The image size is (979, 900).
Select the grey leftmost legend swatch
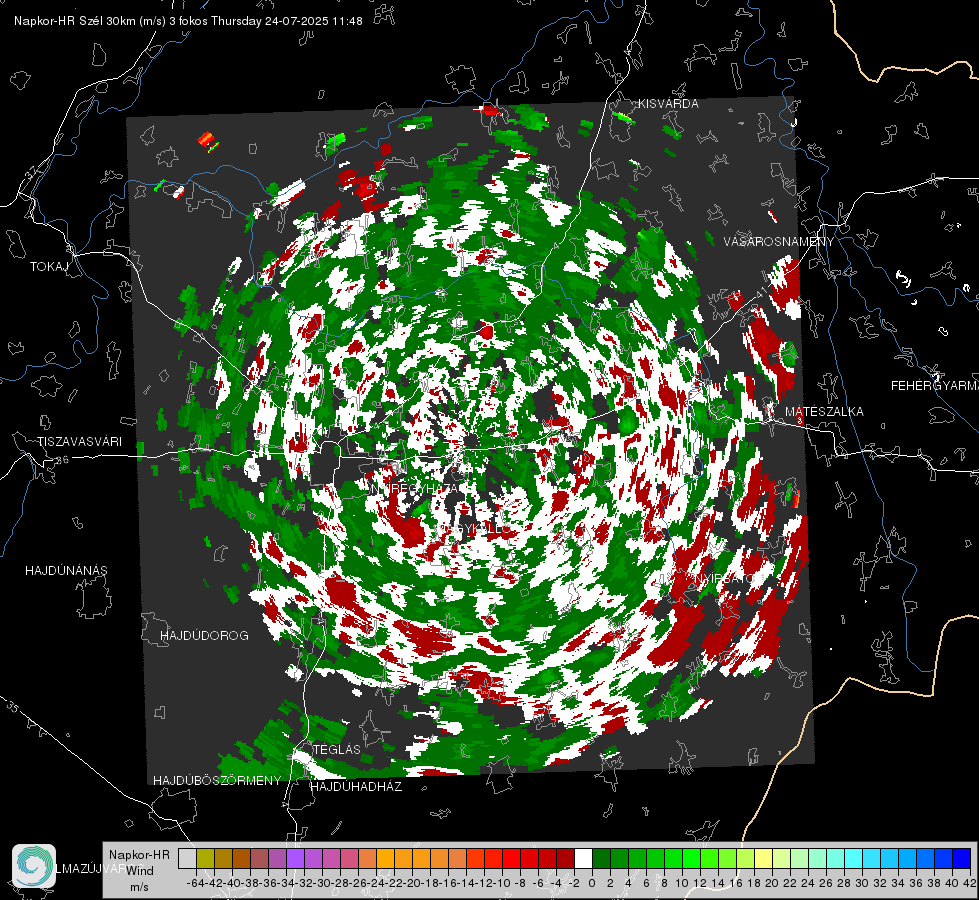[187, 858]
